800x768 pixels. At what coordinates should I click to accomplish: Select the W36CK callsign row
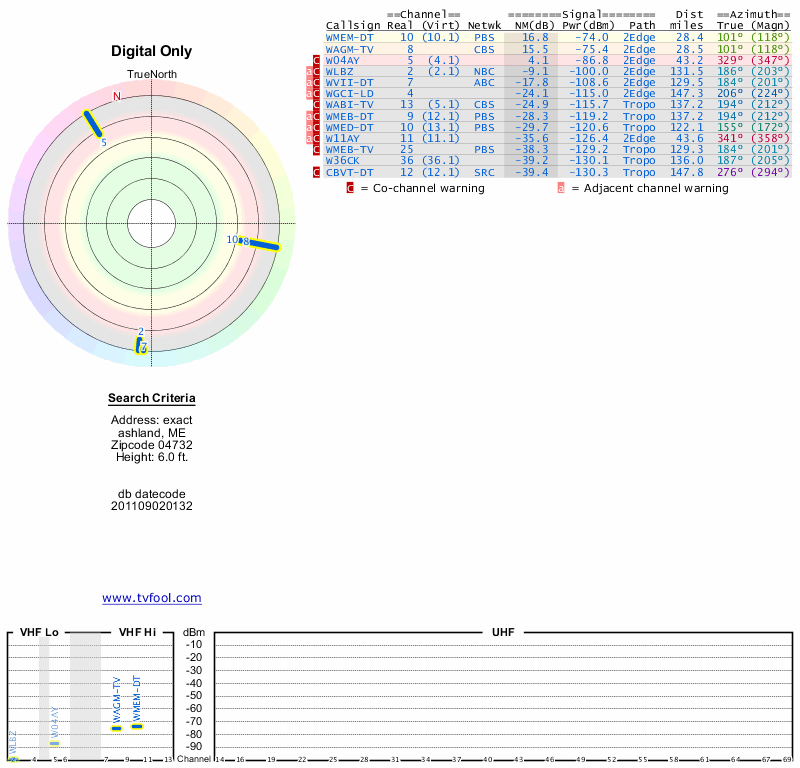pos(347,161)
